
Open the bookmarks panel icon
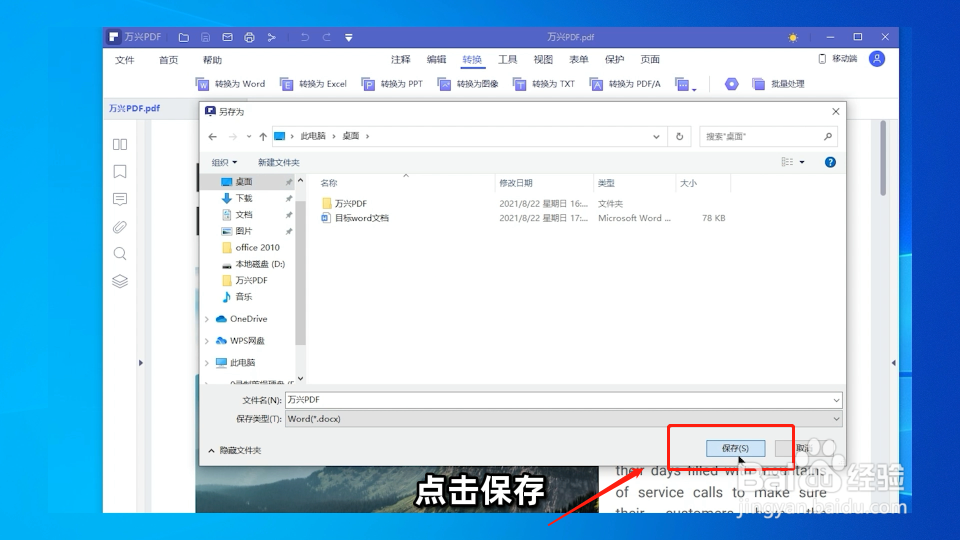pyautogui.click(x=120, y=171)
